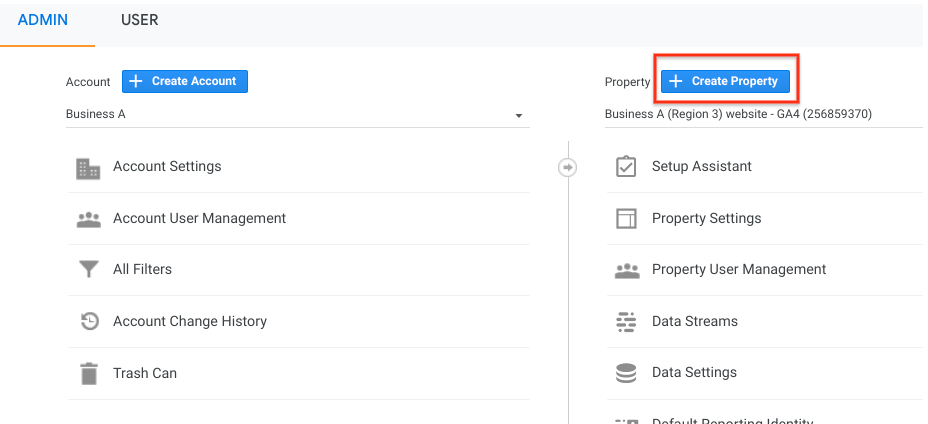
Task: Click the All Filters funnel icon
Action: [x=89, y=270]
